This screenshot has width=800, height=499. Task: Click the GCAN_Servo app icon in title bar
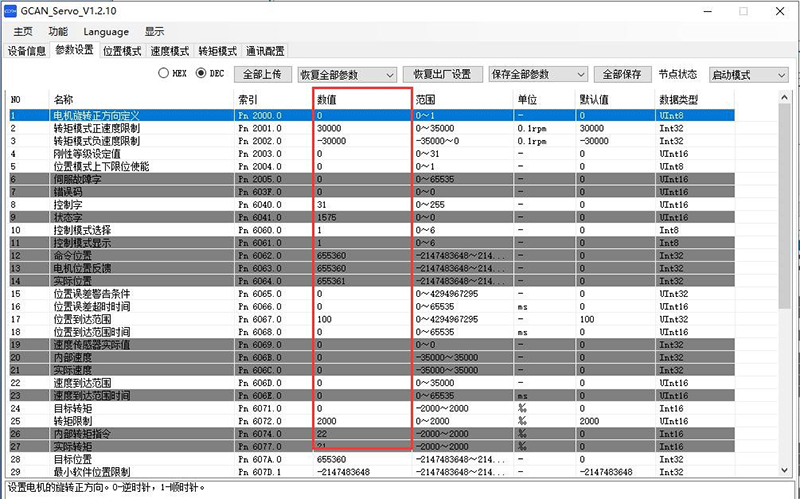(x=10, y=12)
